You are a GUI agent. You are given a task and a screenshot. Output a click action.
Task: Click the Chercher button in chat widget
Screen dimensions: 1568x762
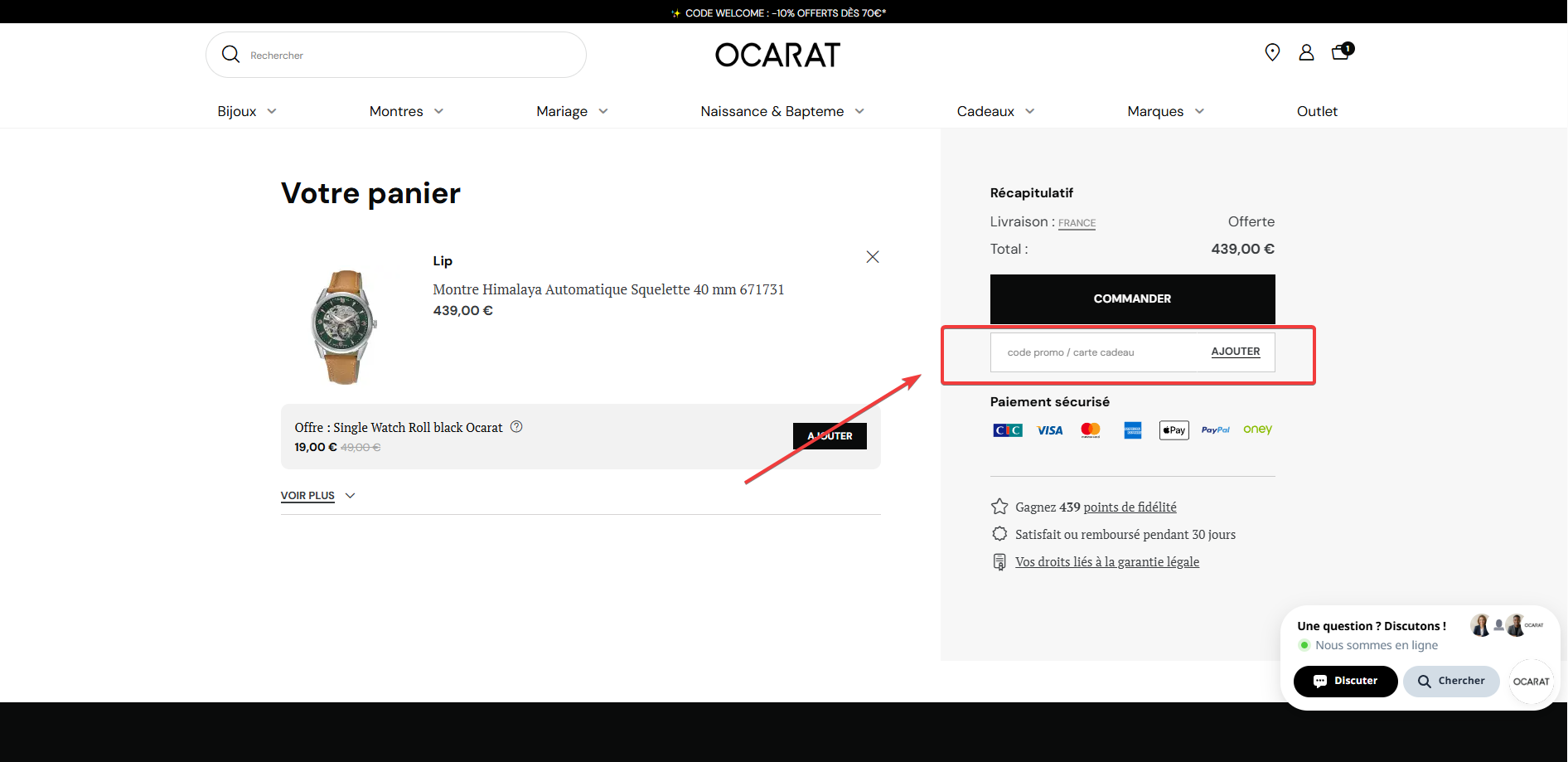tap(1451, 681)
